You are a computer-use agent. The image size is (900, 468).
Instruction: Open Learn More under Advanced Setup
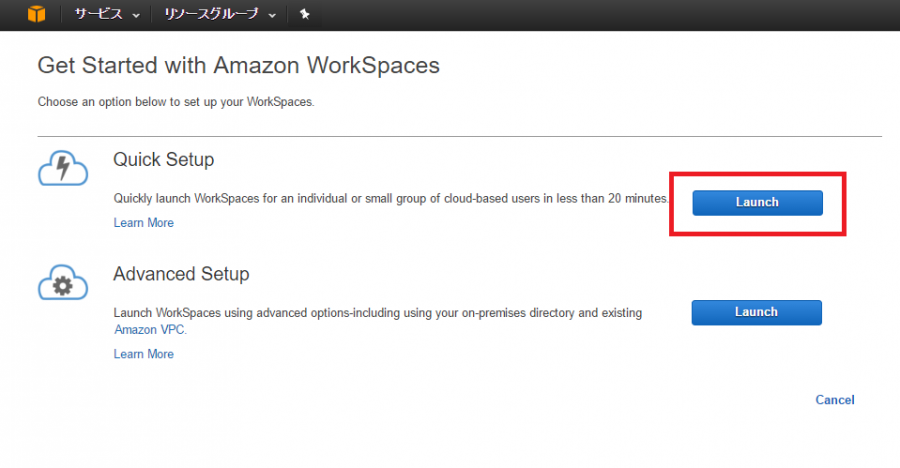click(143, 354)
